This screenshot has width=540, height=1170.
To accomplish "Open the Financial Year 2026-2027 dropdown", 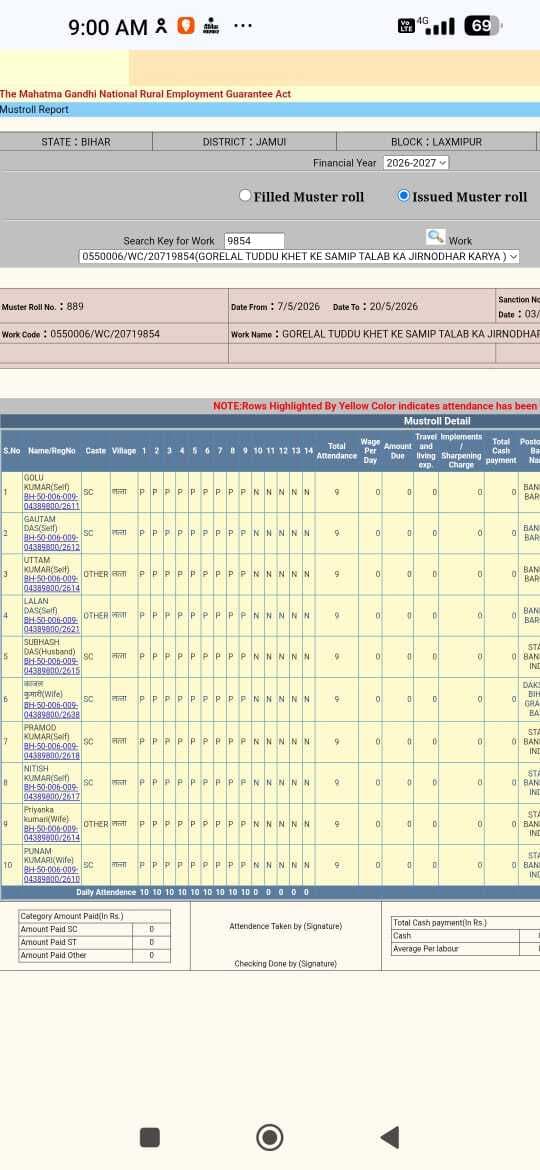I will (x=415, y=163).
